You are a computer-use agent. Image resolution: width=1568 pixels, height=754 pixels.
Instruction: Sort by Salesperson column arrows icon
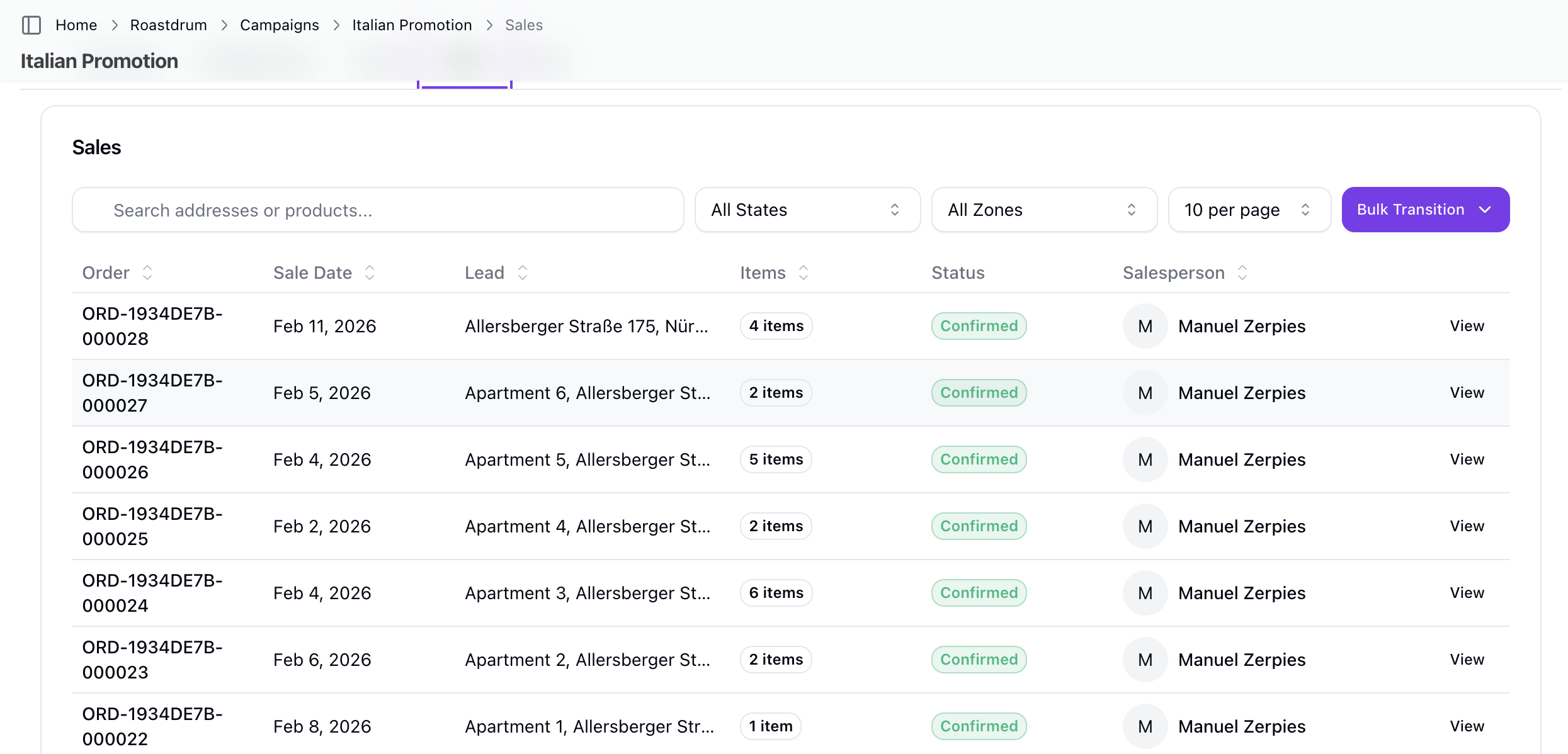point(1242,273)
